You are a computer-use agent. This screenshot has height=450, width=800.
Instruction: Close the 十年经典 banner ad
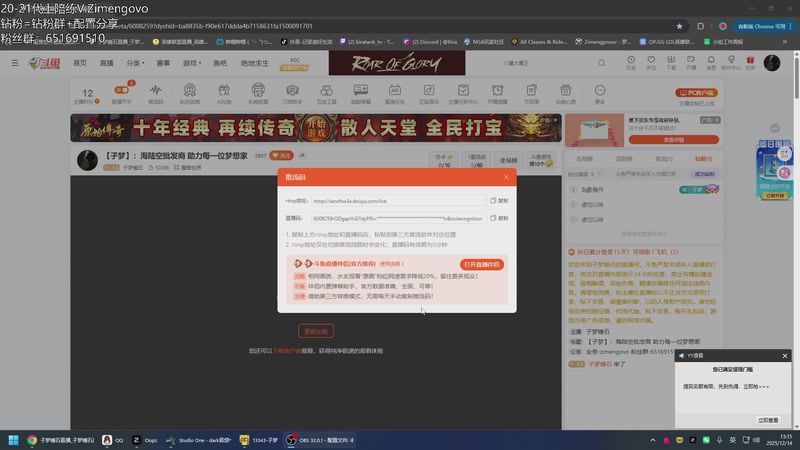[x=556, y=120]
